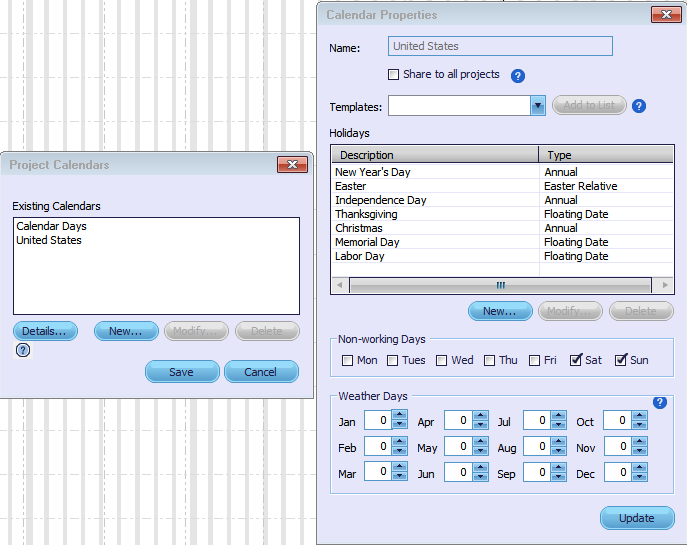Click the Jan weather days value field

click(378, 420)
